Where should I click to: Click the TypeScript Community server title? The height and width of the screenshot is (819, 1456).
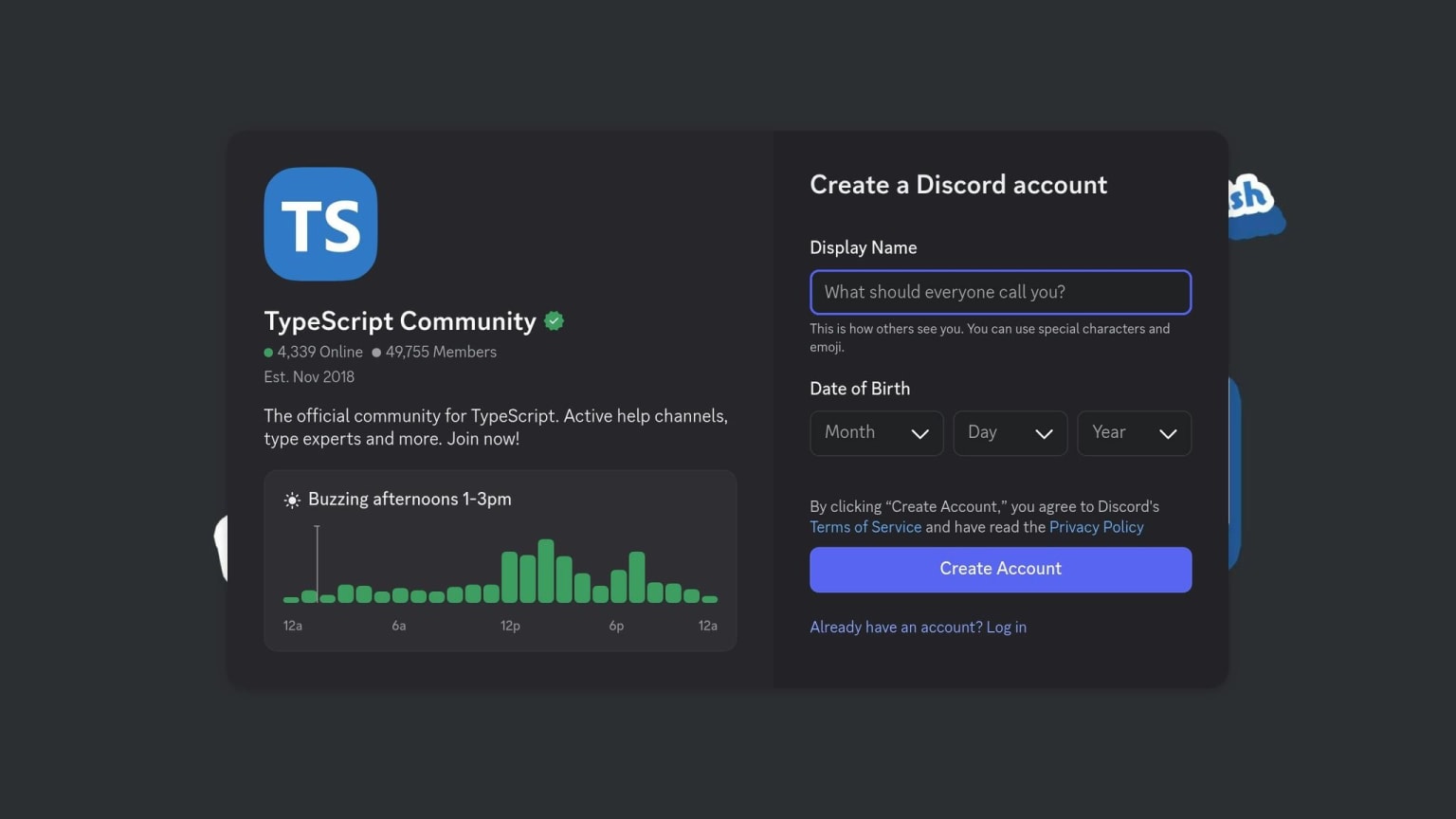point(400,321)
